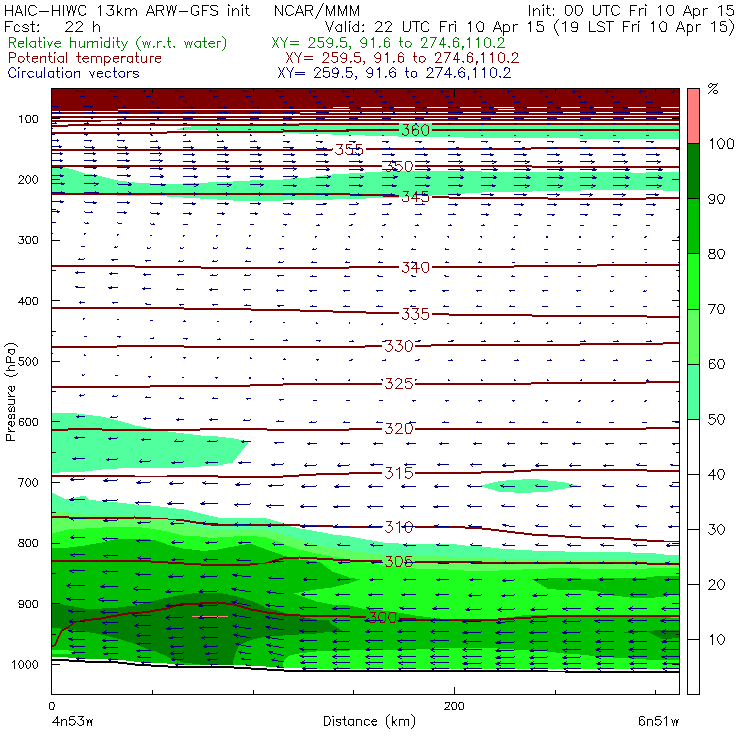740x740 pixels.
Task: Click the 350 potential temperature contour label
Action: (x=399, y=166)
